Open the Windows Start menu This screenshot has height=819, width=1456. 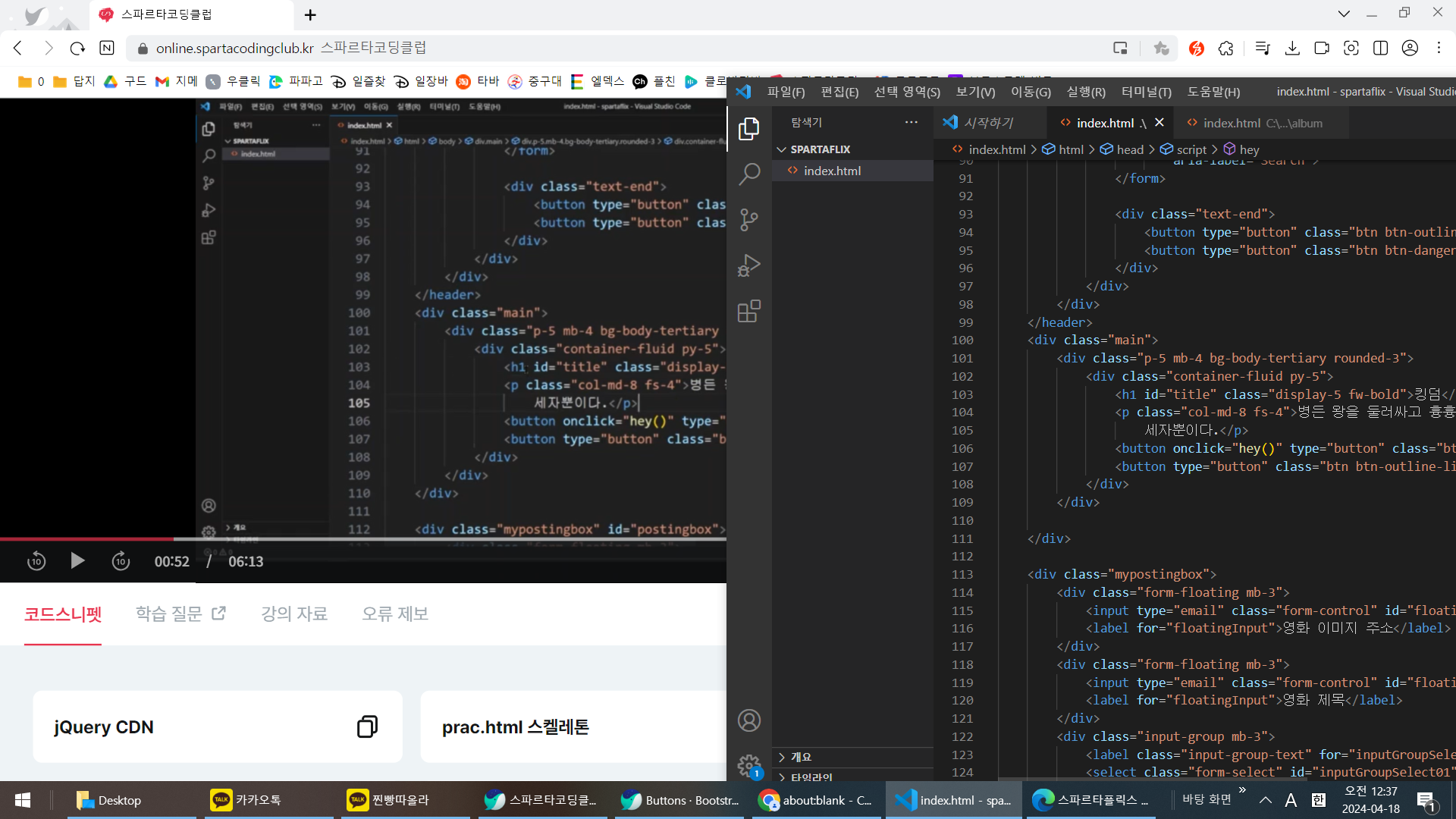tap(23, 800)
